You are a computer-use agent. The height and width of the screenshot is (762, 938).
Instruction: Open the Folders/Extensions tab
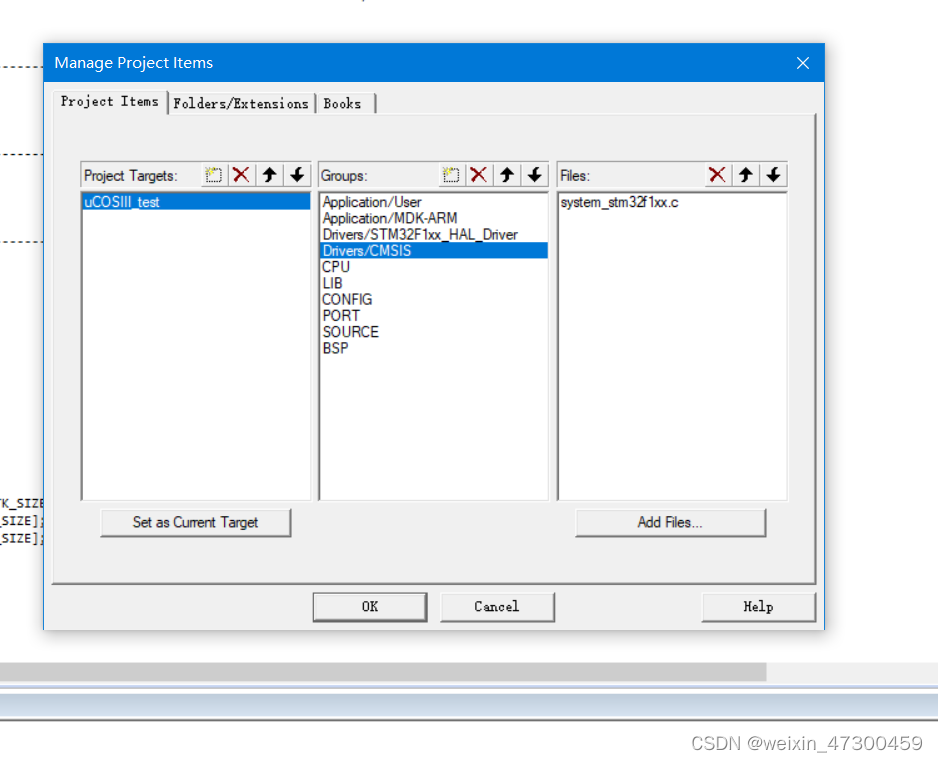[241, 103]
